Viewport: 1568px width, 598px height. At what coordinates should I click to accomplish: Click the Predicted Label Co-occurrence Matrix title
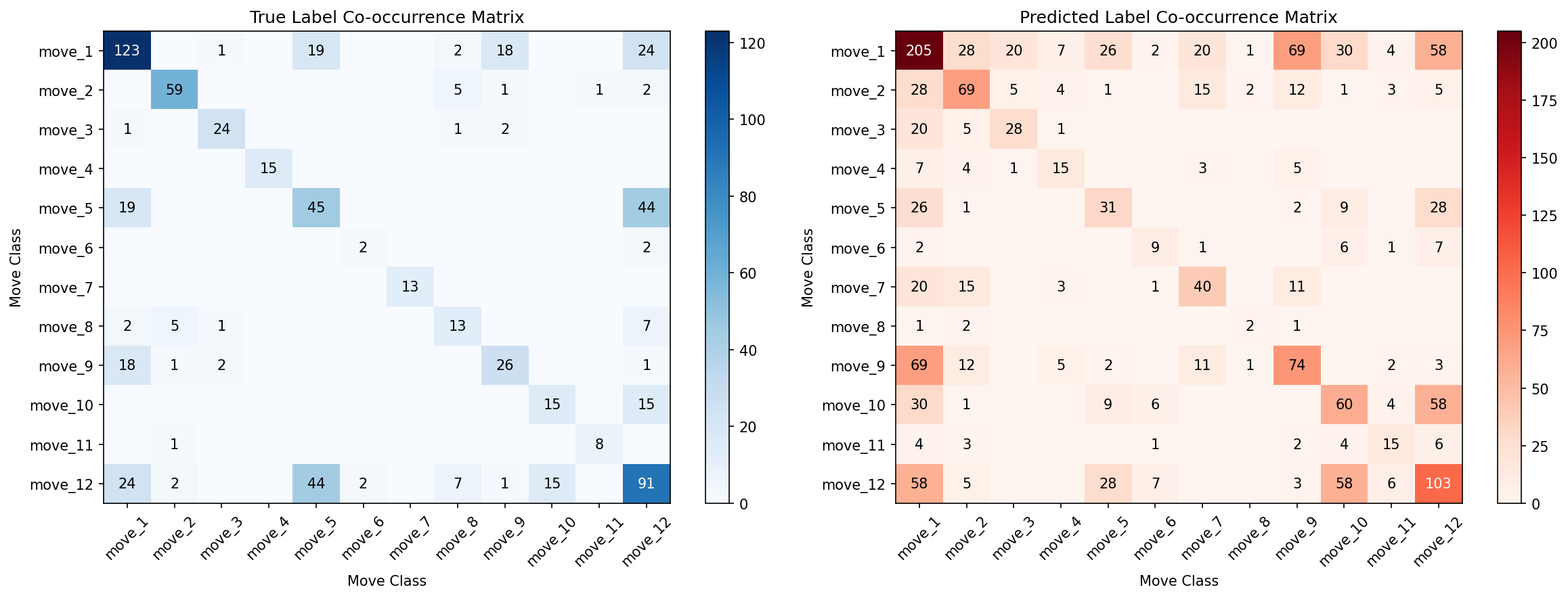click(1178, 17)
